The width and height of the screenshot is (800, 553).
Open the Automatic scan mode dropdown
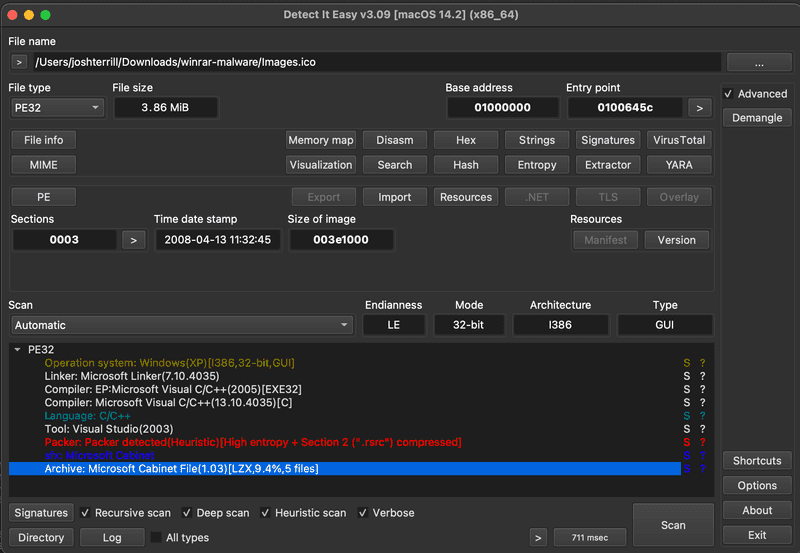181,325
